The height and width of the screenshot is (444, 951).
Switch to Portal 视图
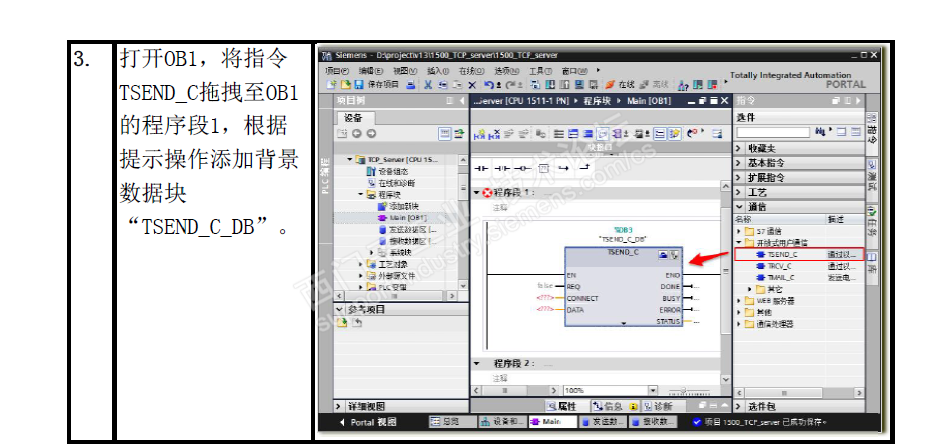(368, 422)
